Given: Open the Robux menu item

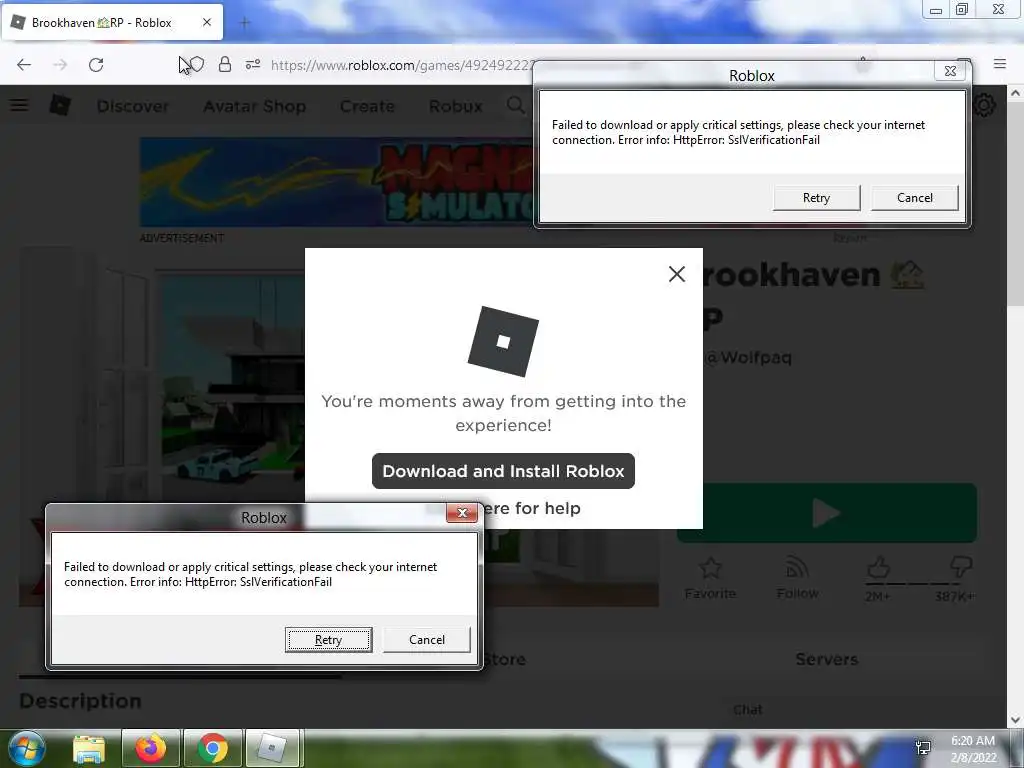Looking at the screenshot, I should [x=455, y=106].
